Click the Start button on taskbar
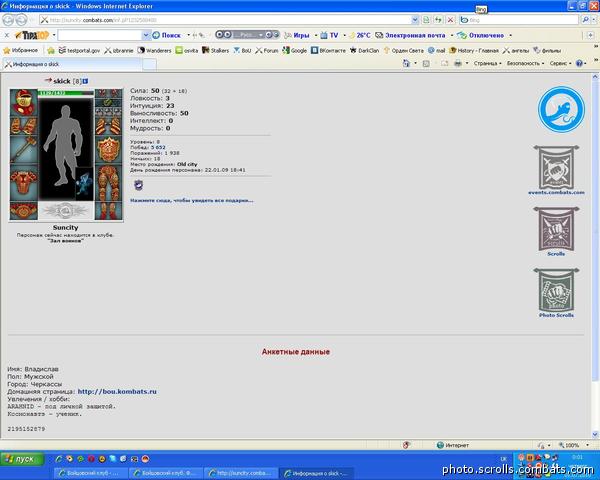This screenshot has height=480, width=600. [x=22, y=459]
